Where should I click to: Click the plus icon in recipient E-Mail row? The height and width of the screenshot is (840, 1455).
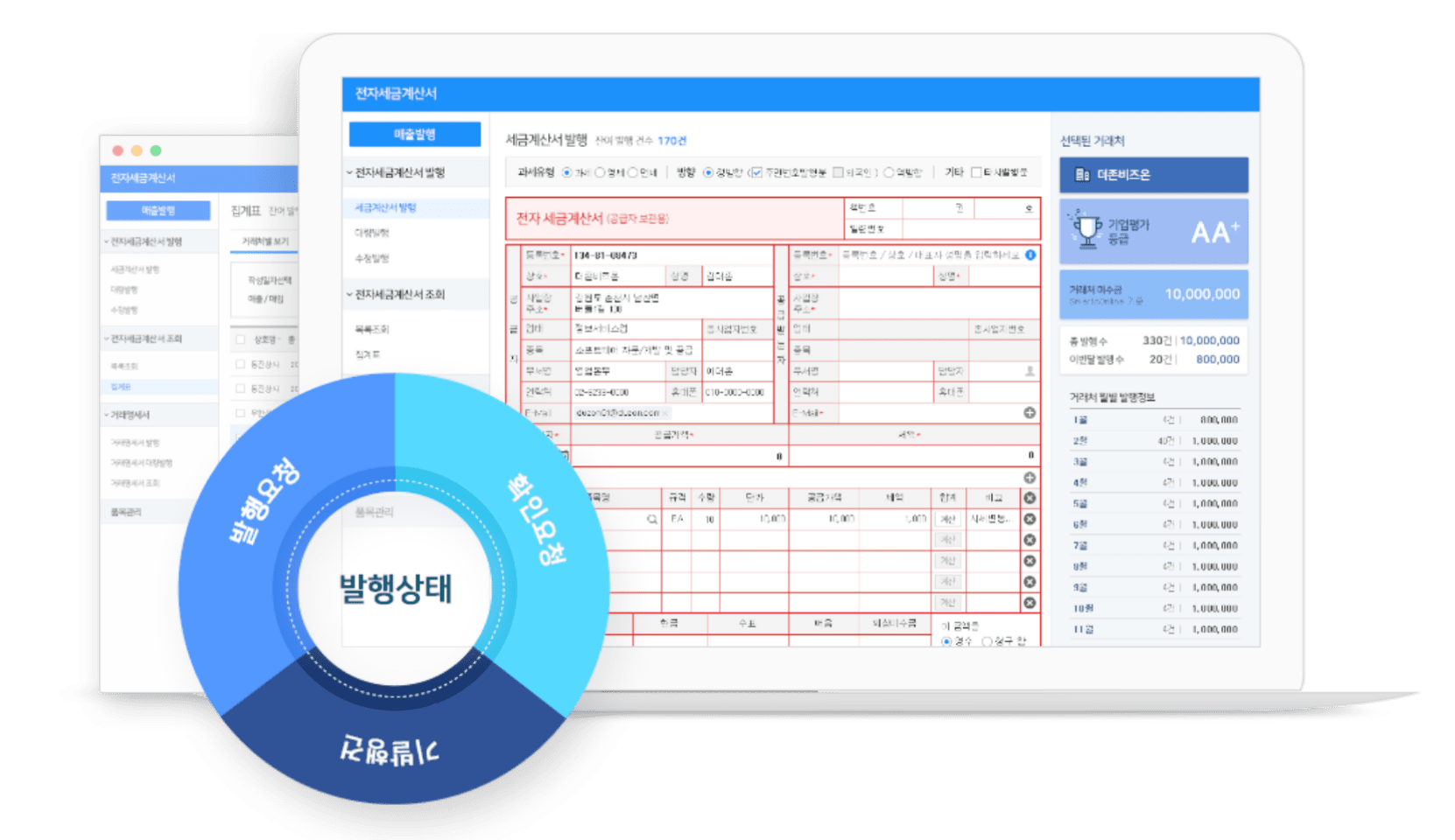[1030, 412]
